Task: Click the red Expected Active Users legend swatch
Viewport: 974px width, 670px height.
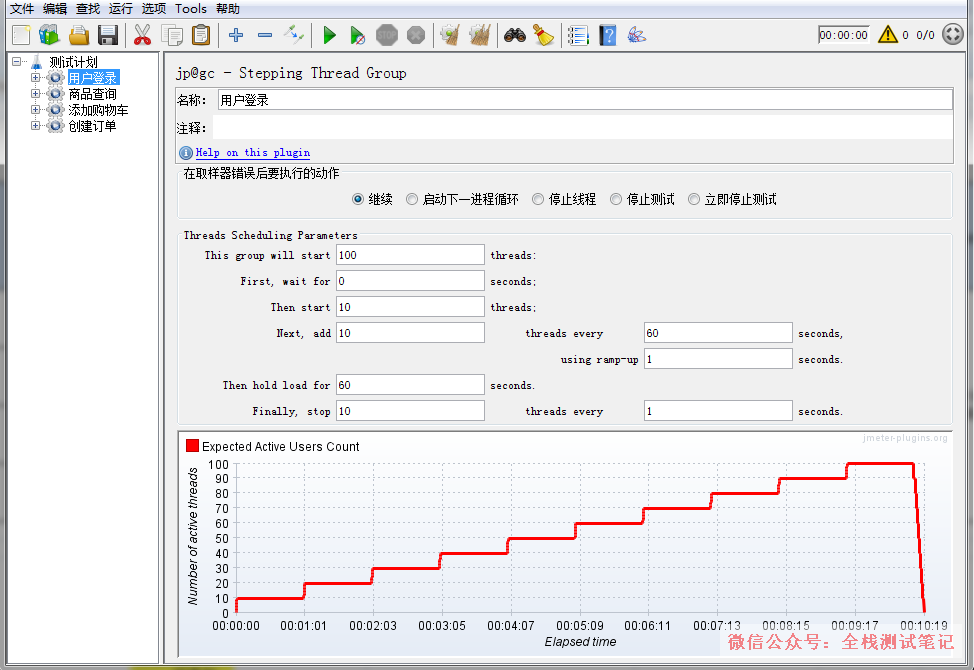Action: point(193,446)
